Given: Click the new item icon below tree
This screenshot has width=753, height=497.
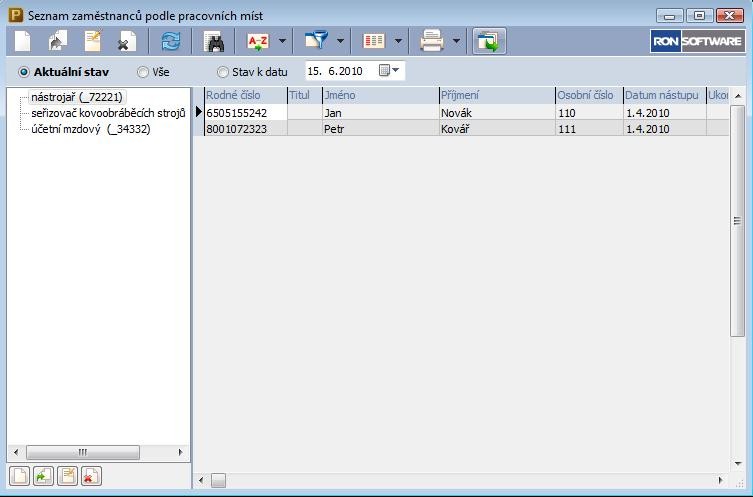Looking at the screenshot, I should (20, 476).
